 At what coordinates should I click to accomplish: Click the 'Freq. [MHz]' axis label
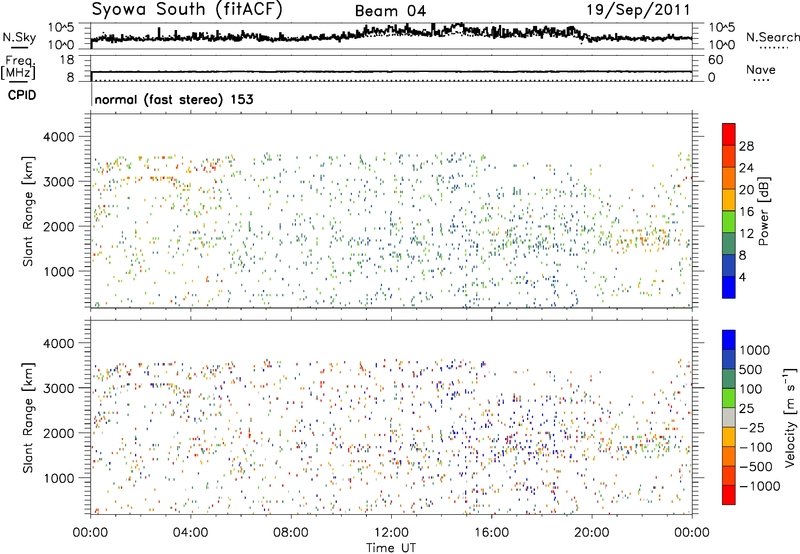[19, 67]
